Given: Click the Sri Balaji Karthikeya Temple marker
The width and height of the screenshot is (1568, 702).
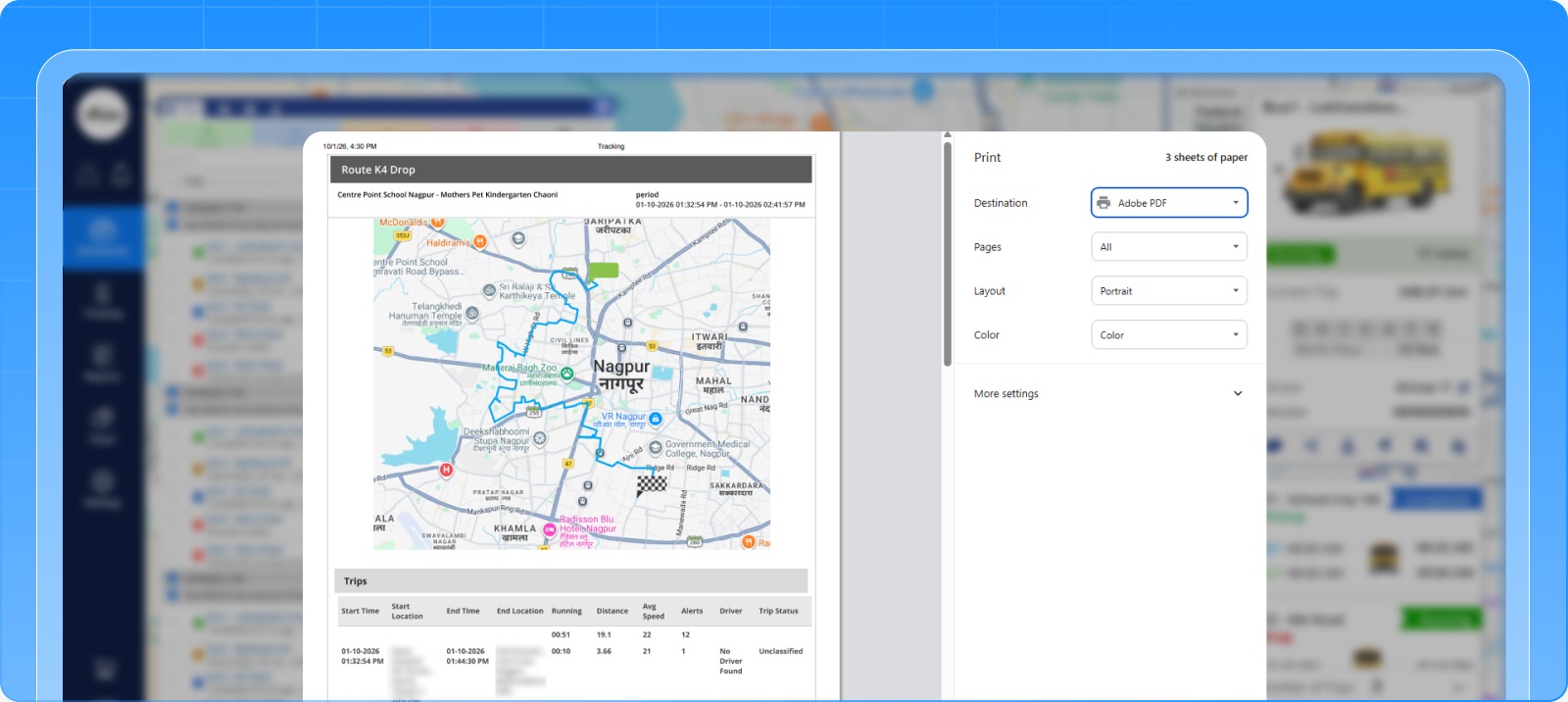Looking at the screenshot, I should [x=489, y=290].
